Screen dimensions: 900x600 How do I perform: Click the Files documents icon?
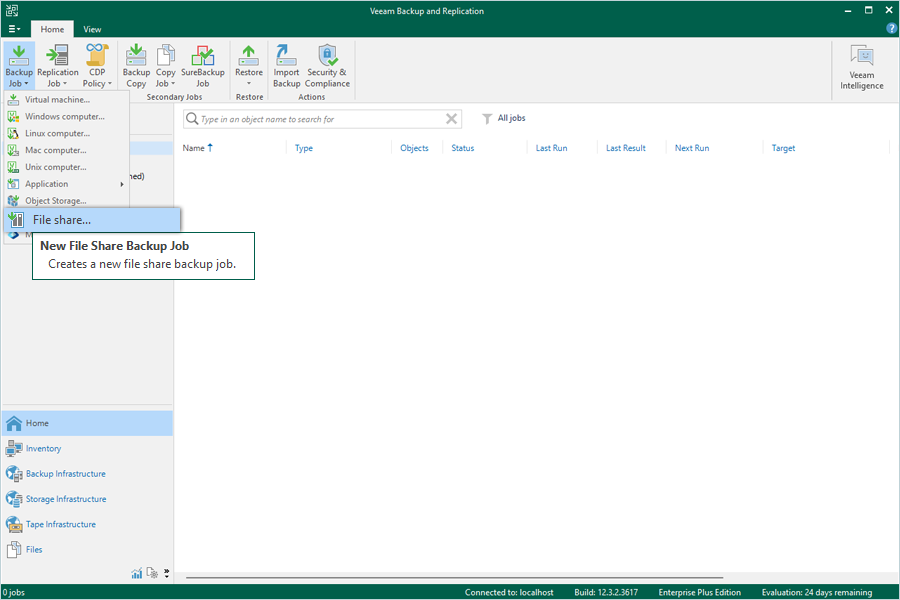click(x=14, y=549)
